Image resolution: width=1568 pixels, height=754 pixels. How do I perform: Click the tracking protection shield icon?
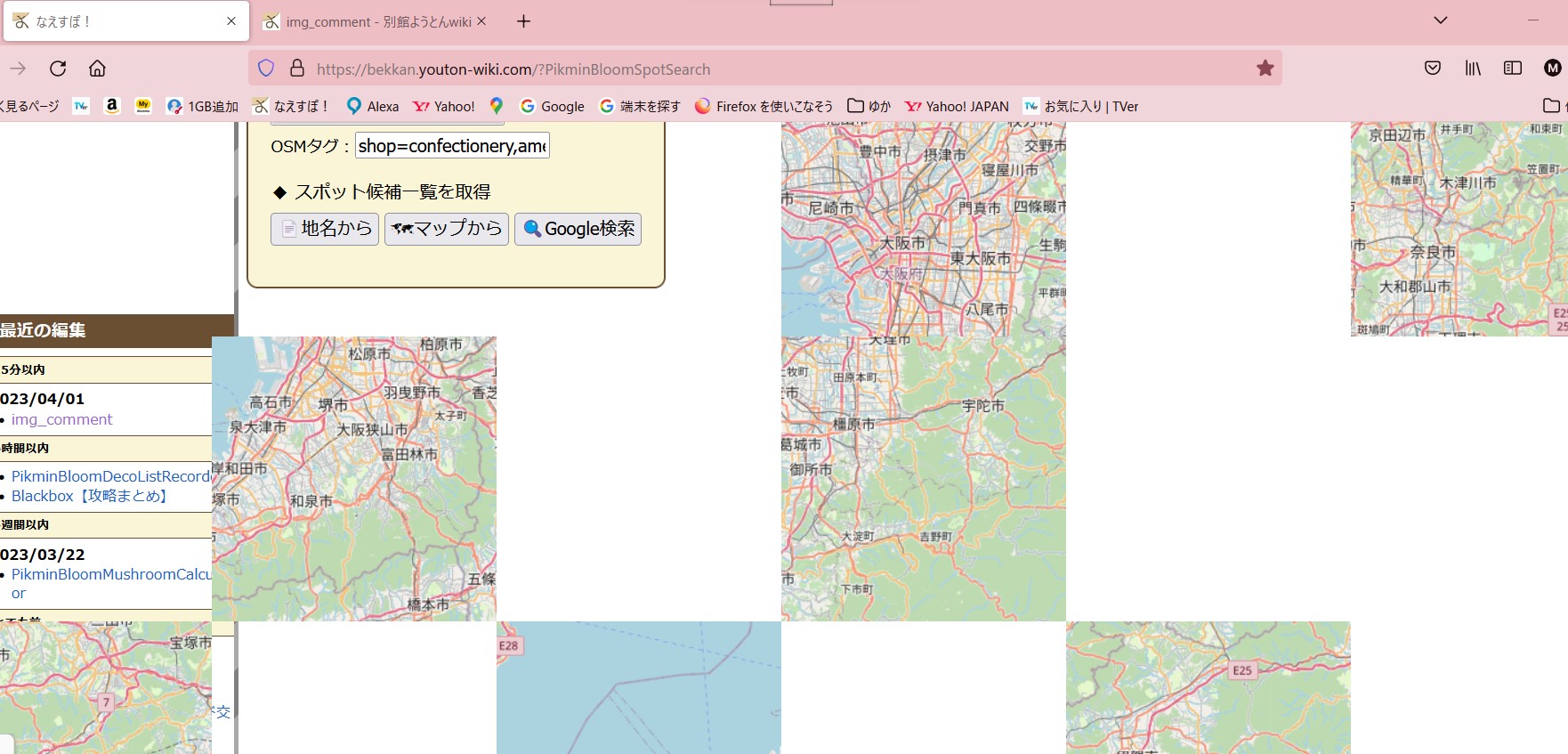(x=266, y=69)
